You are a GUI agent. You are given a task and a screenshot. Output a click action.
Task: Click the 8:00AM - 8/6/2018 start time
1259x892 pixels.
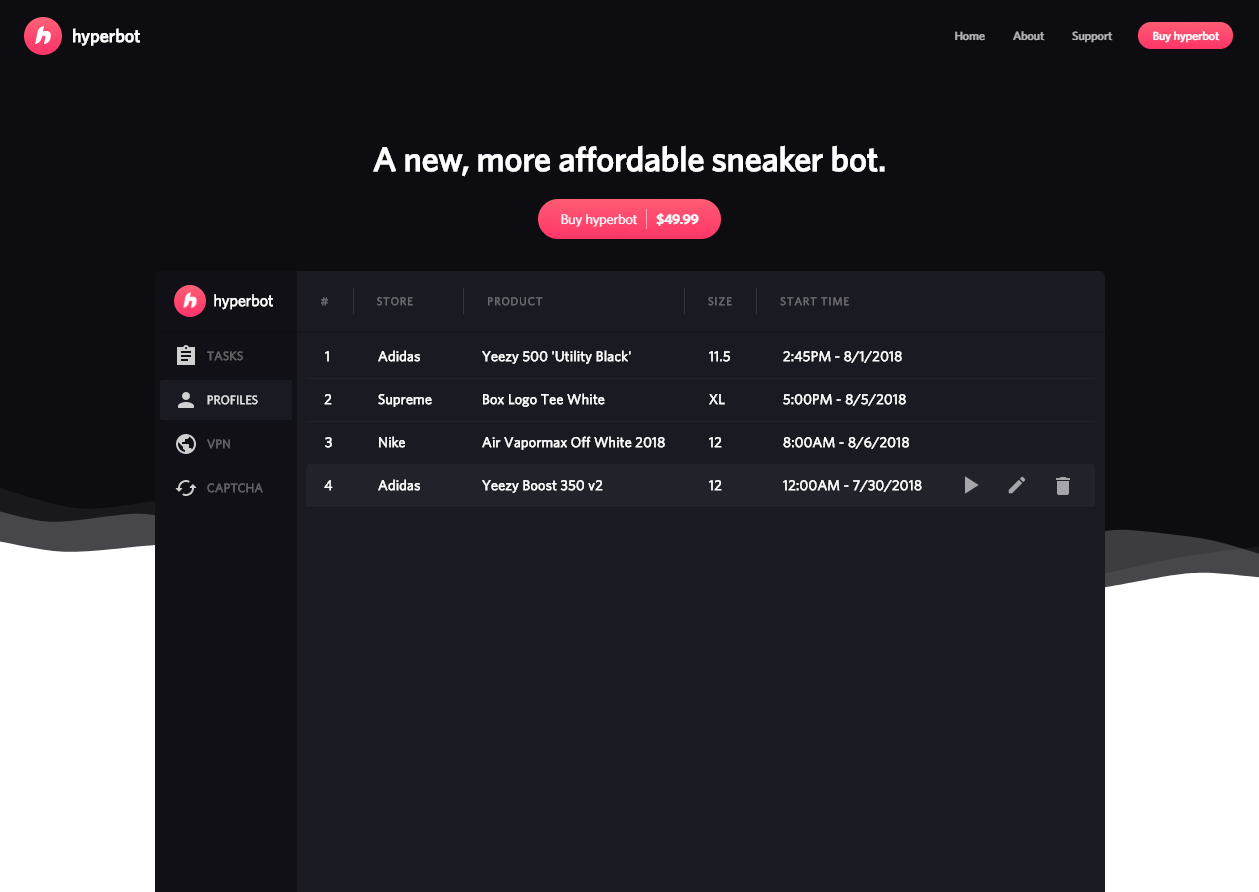[x=846, y=443]
